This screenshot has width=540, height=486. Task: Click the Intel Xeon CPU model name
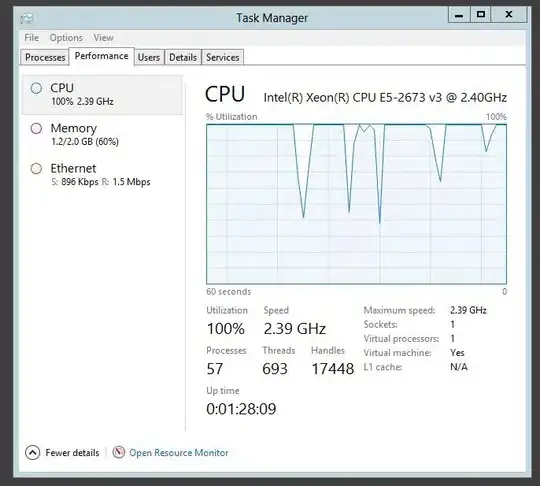coord(385,98)
